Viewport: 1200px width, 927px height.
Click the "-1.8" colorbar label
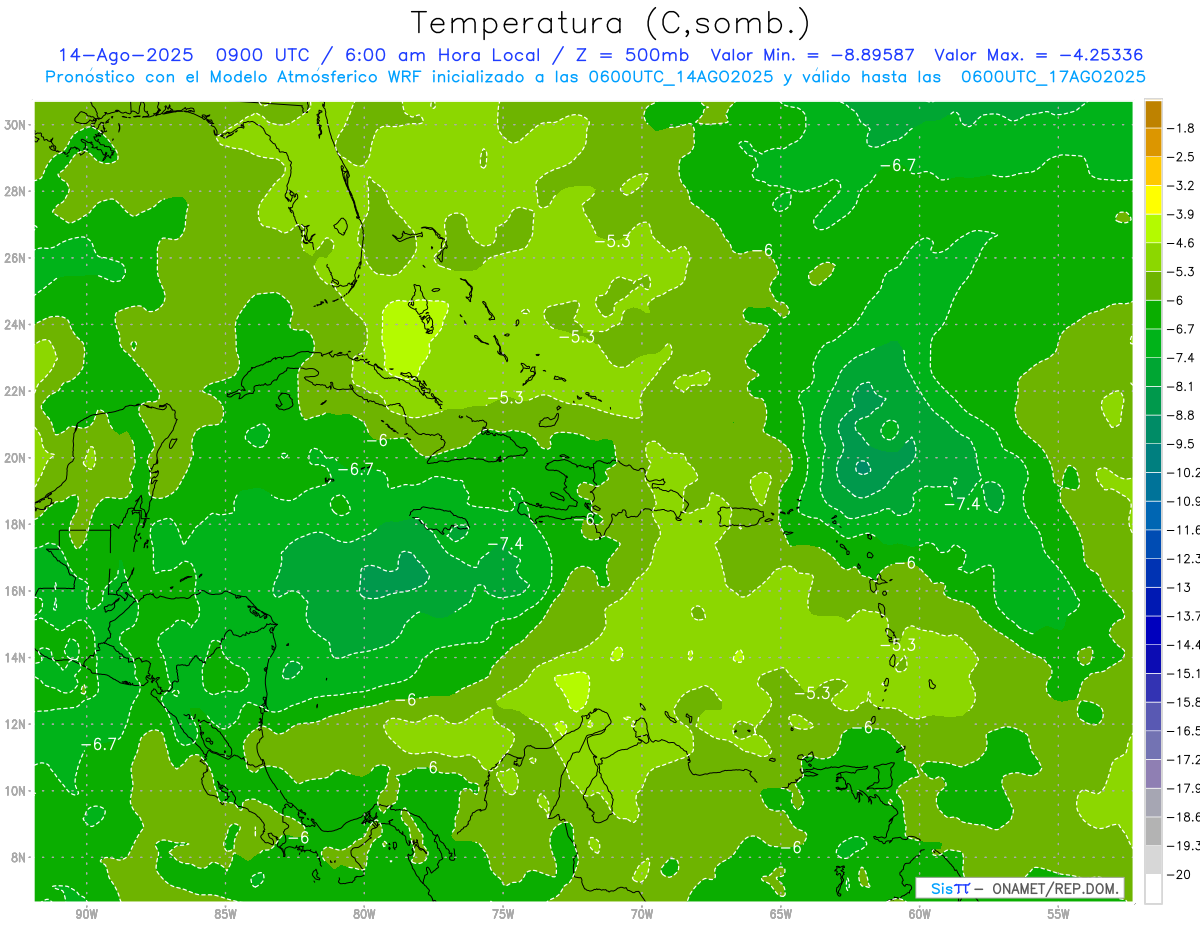pos(1182,128)
